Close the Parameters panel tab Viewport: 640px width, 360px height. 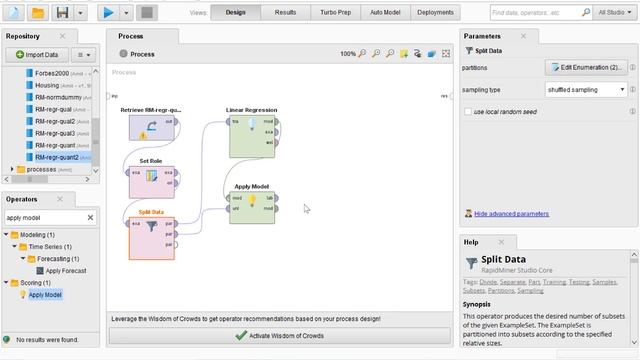point(523,36)
